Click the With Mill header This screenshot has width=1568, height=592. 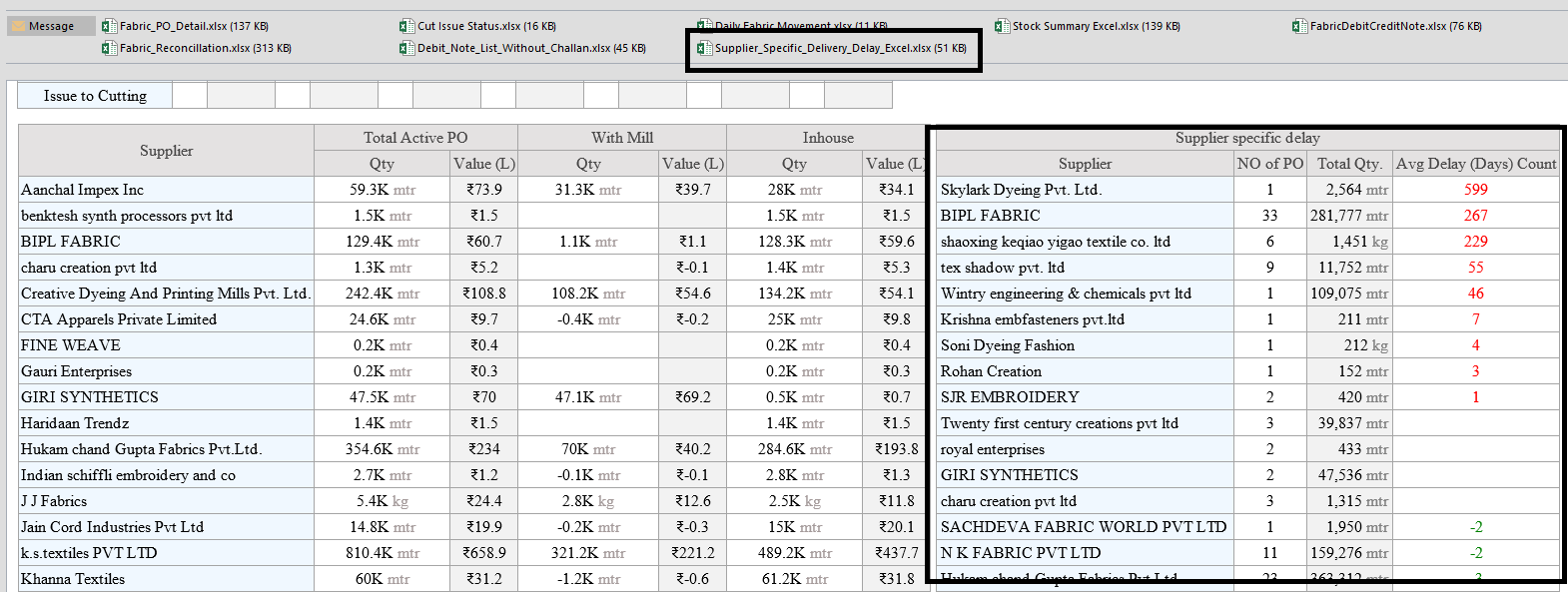tap(622, 138)
